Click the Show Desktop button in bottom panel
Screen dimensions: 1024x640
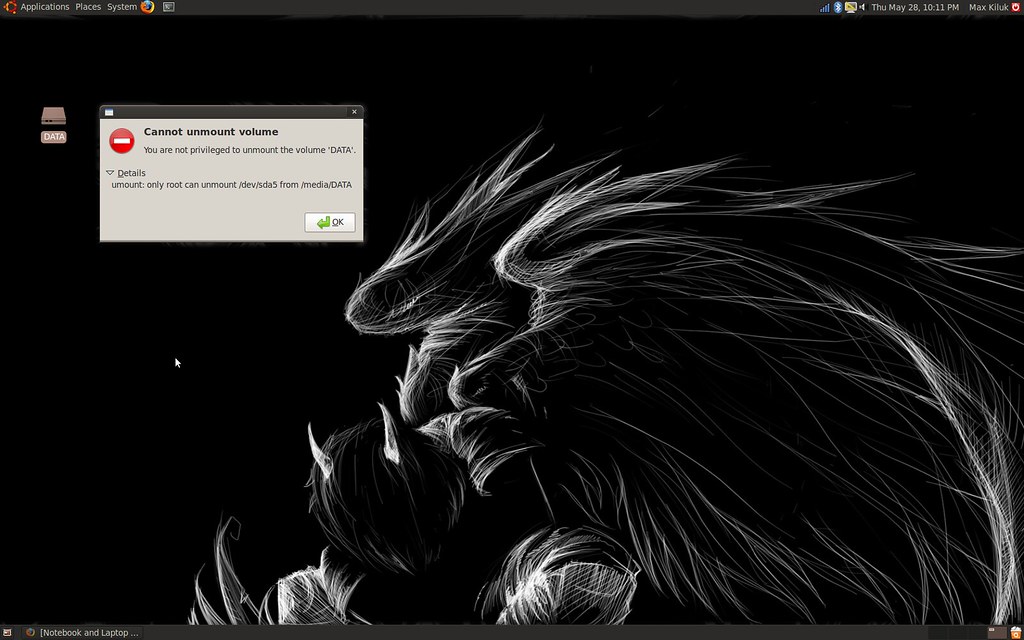pyautogui.click(x=7, y=632)
